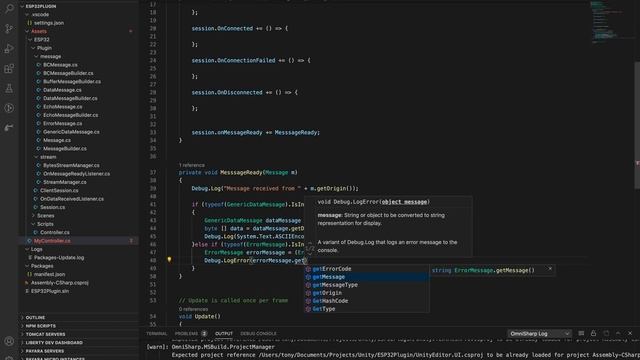Select getOrigin suggestion
This screenshot has width=640, height=360.
(x=367, y=293)
